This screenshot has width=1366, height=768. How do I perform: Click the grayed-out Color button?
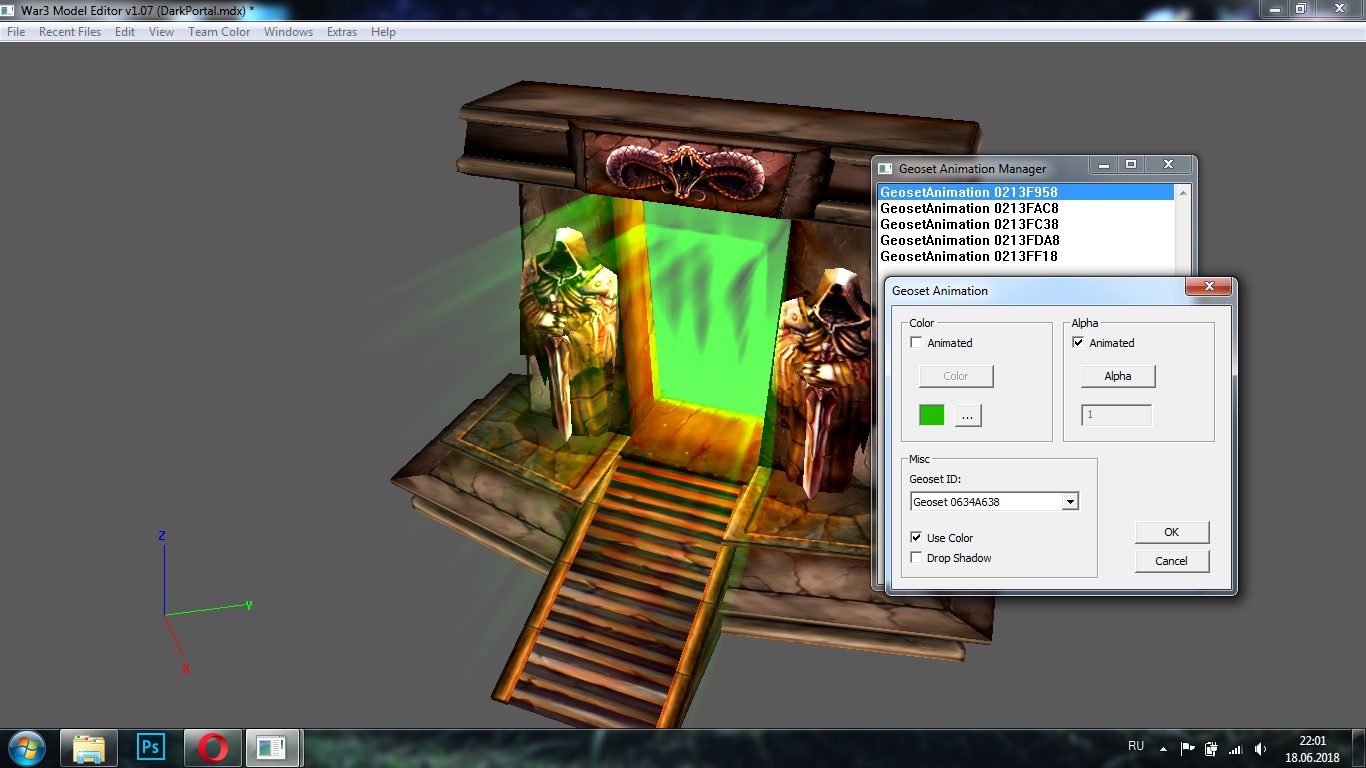point(956,376)
